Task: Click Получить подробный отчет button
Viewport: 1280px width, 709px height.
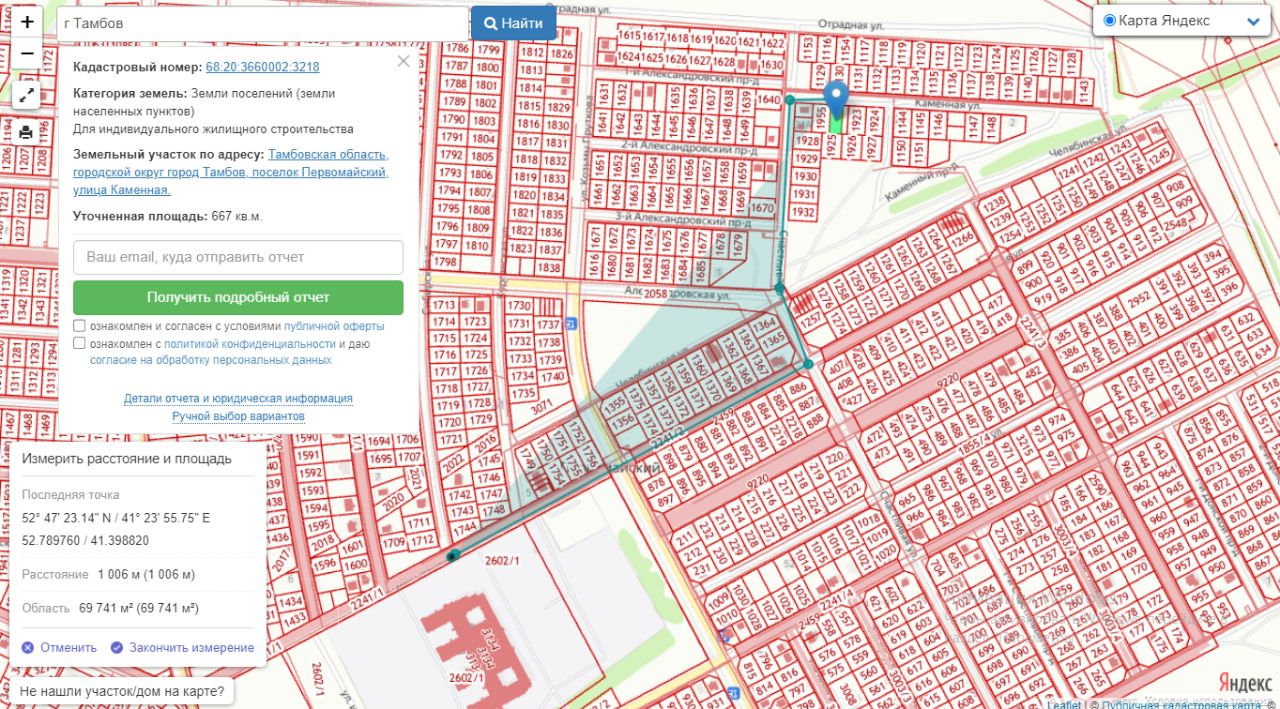Action: (238, 297)
